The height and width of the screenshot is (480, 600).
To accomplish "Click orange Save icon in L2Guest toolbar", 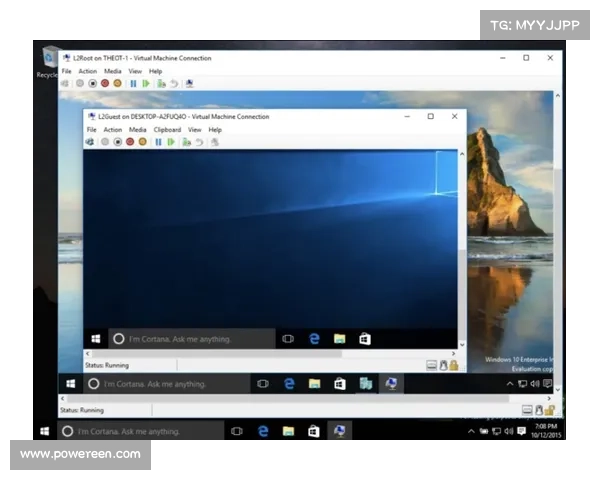I will point(142,142).
